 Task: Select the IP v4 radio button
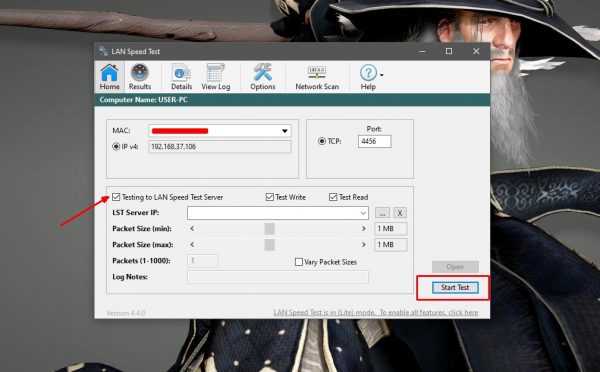pos(116,147)
